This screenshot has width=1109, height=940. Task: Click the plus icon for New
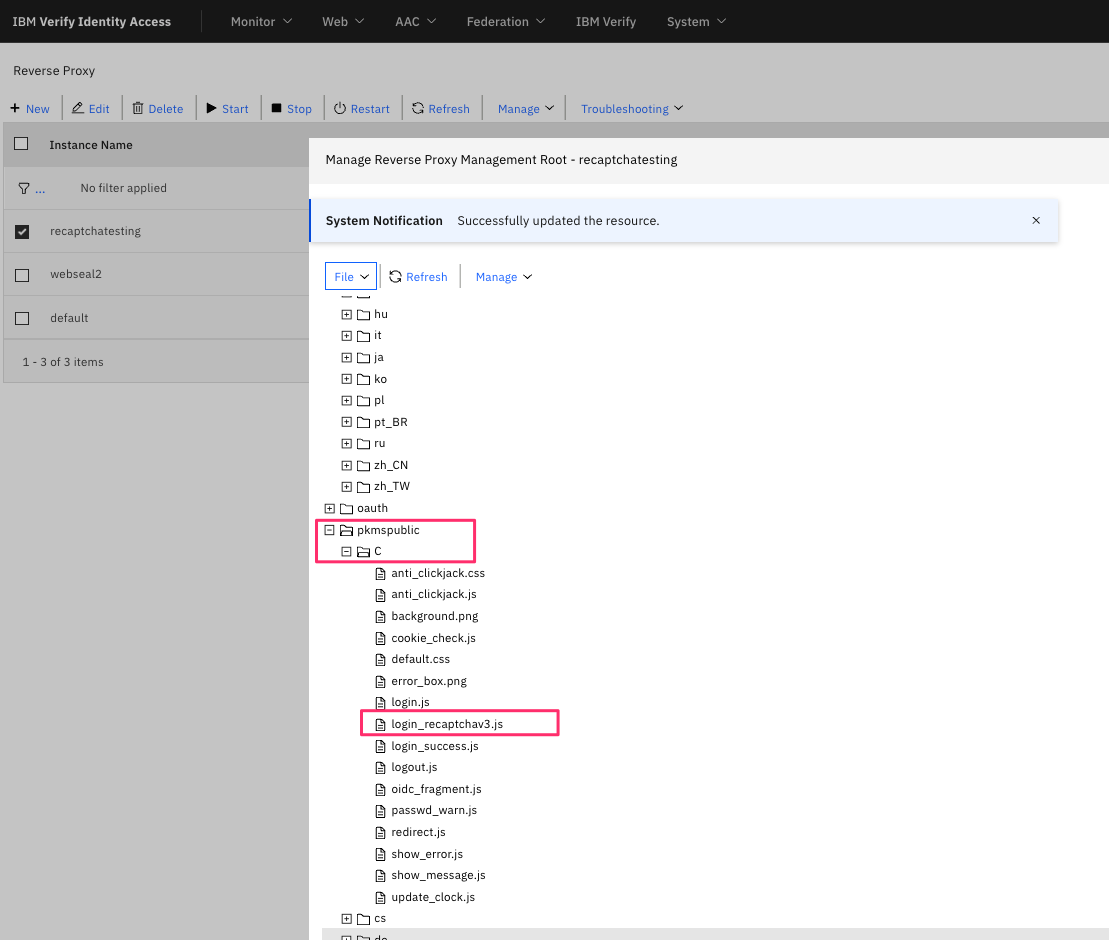click(15, 108)
